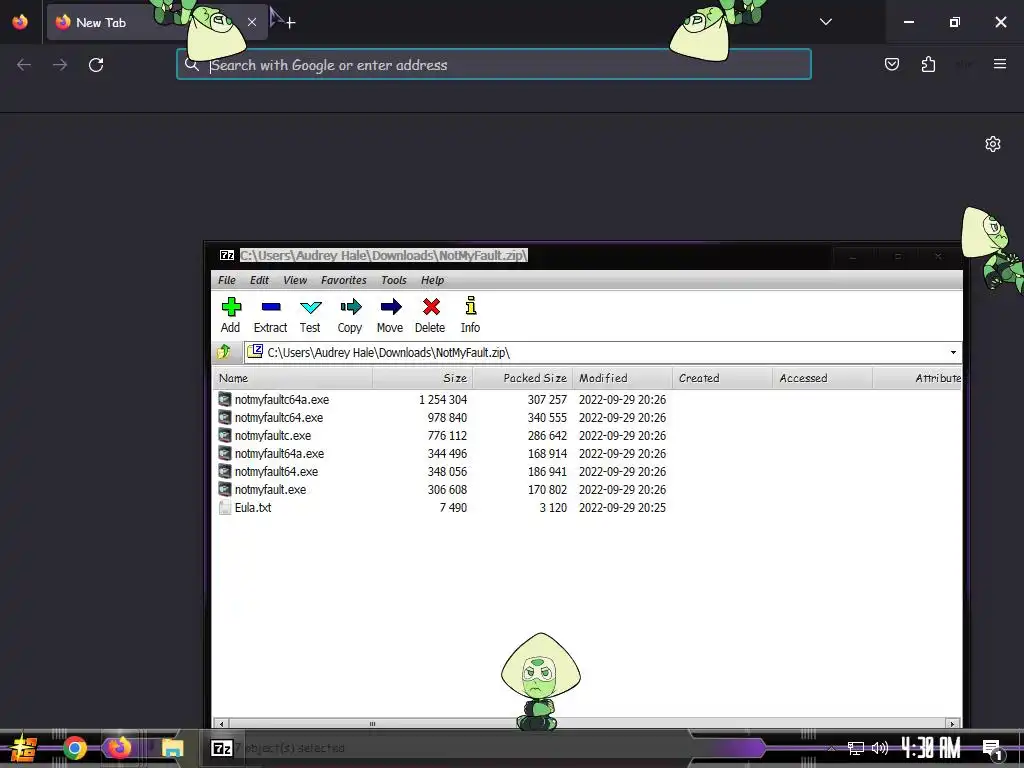The image size is (1024, 768).
Task: Open network status tray icon
Action: point(856,748)
